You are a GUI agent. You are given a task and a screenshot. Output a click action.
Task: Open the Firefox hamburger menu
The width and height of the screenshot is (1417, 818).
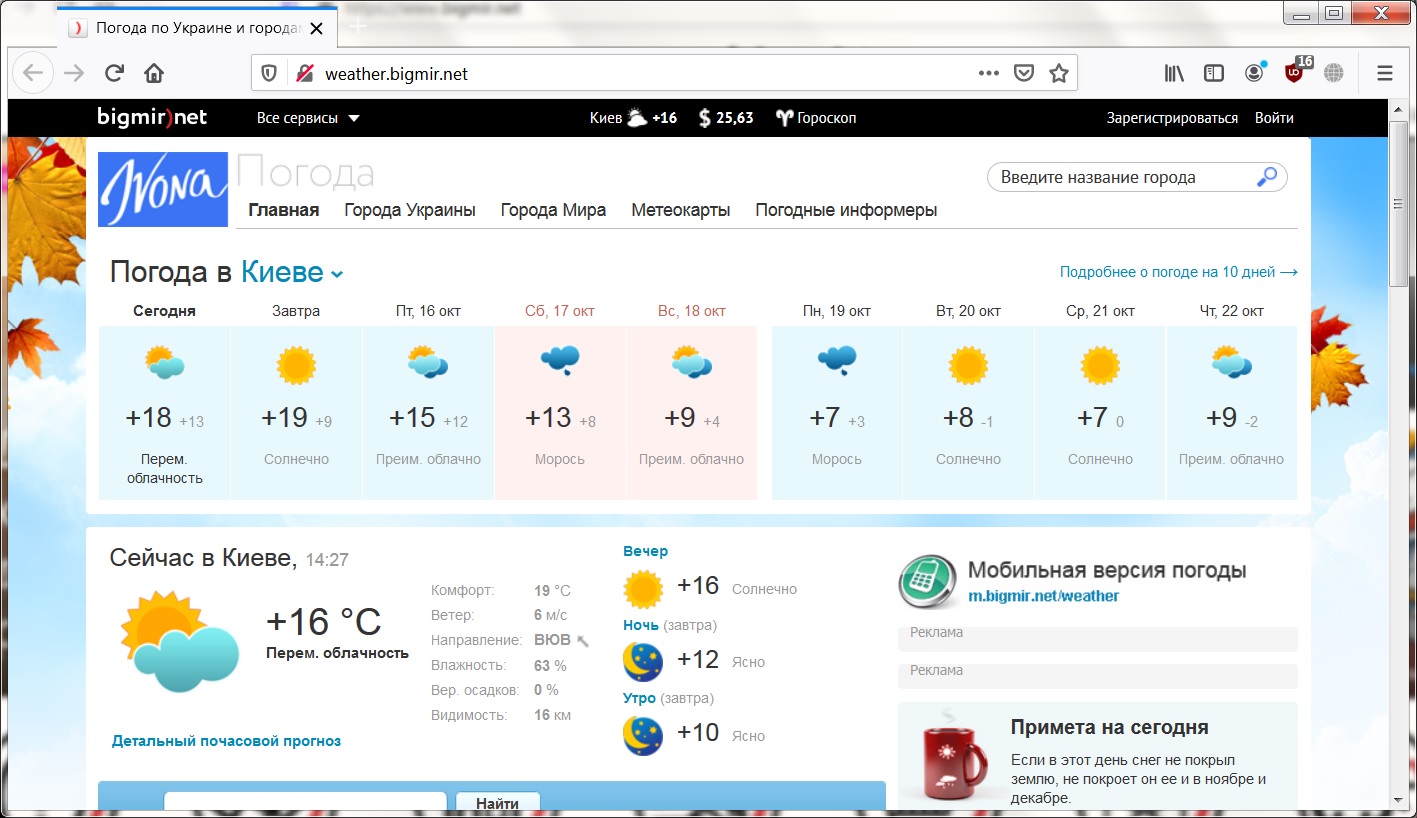[x=1385, y=73]
